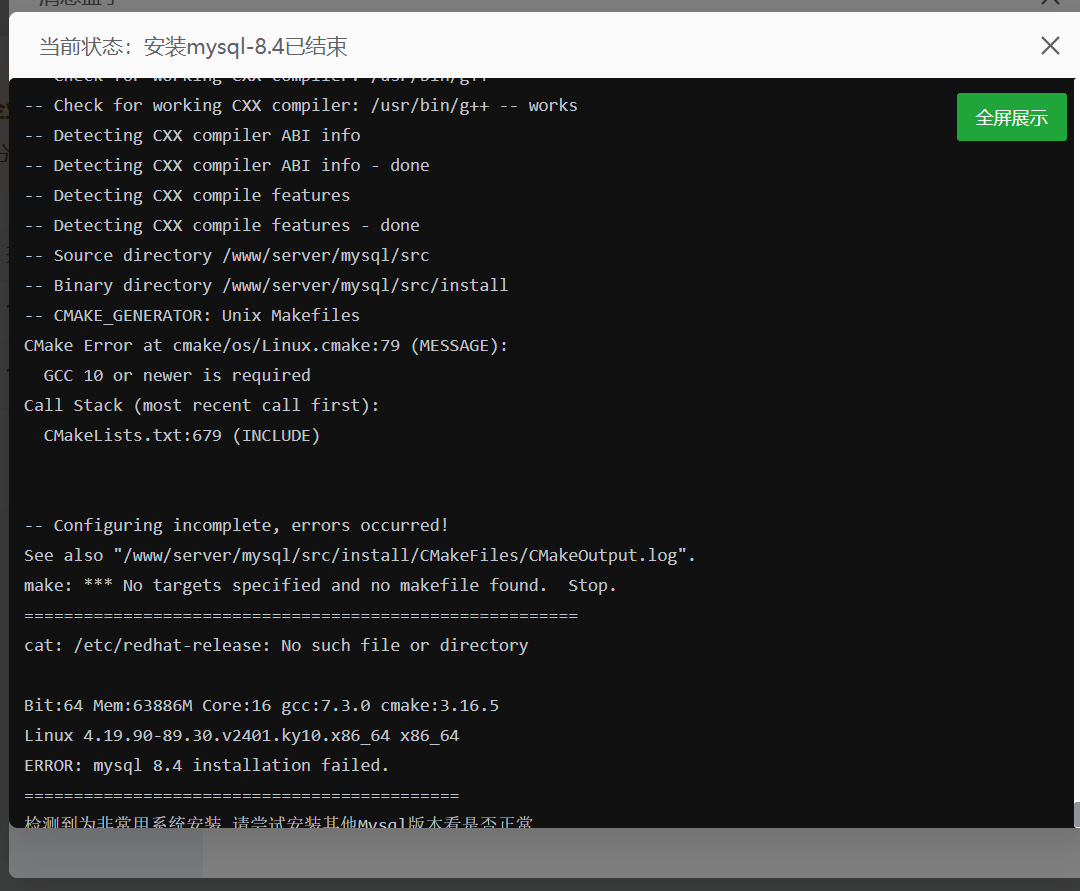Screen dimensions: 1080x891
Task: Click the 'Bit:64 Mem:63886M Core:16' line
Action: tap(262, 705)
